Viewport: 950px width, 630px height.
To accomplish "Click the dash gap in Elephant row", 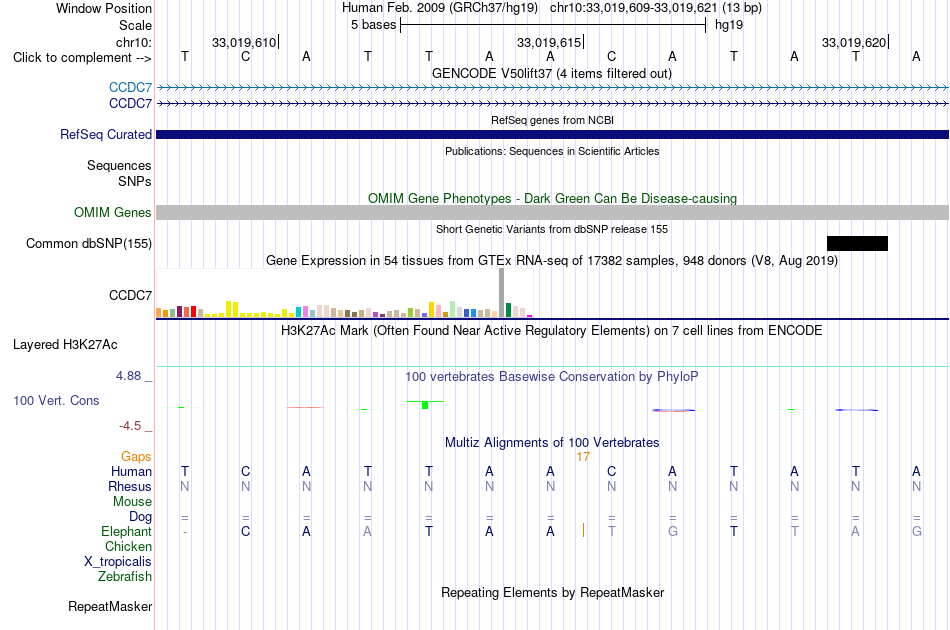I will click(x=185, y=531).
